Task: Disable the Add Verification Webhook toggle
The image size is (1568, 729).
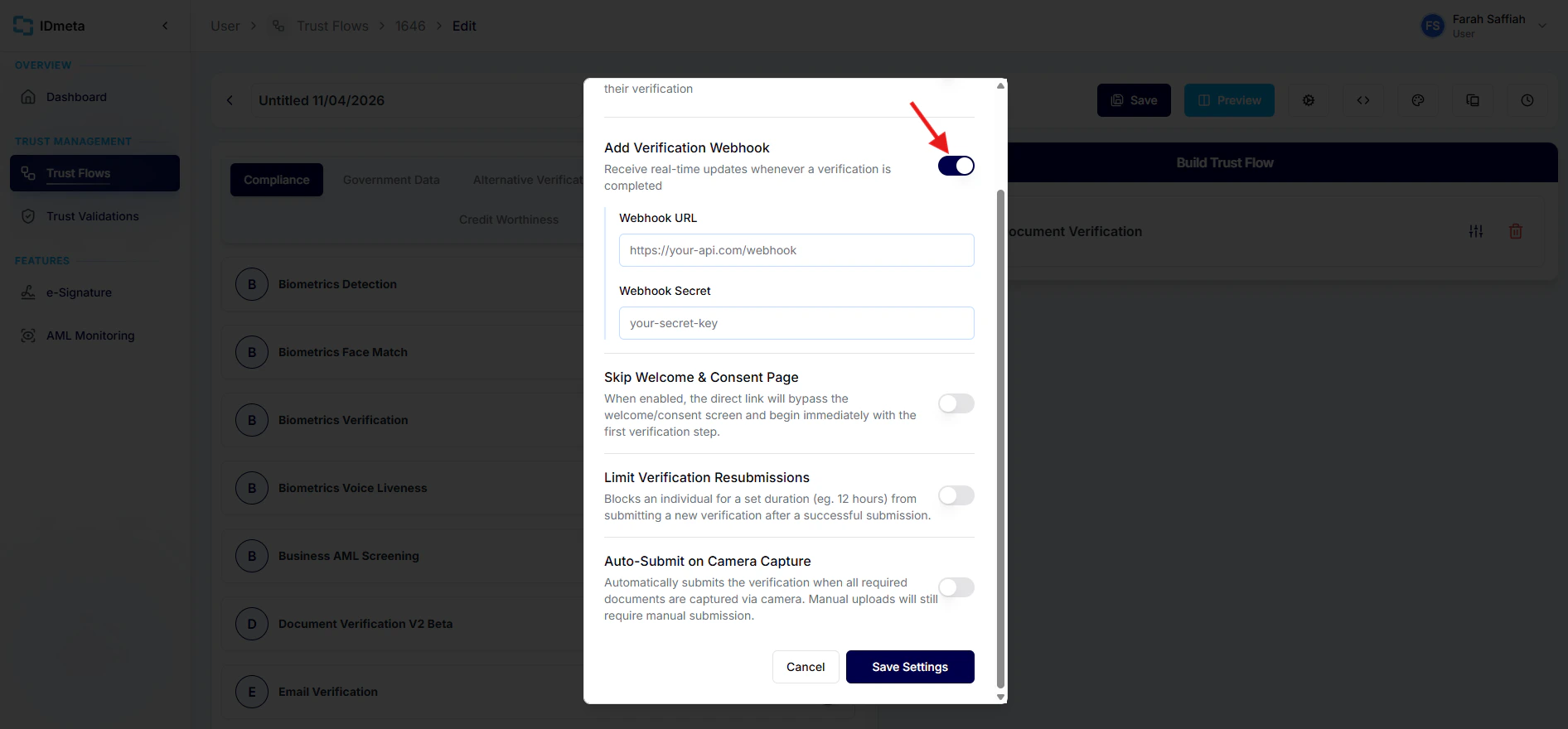Action: tap(956, 166)
